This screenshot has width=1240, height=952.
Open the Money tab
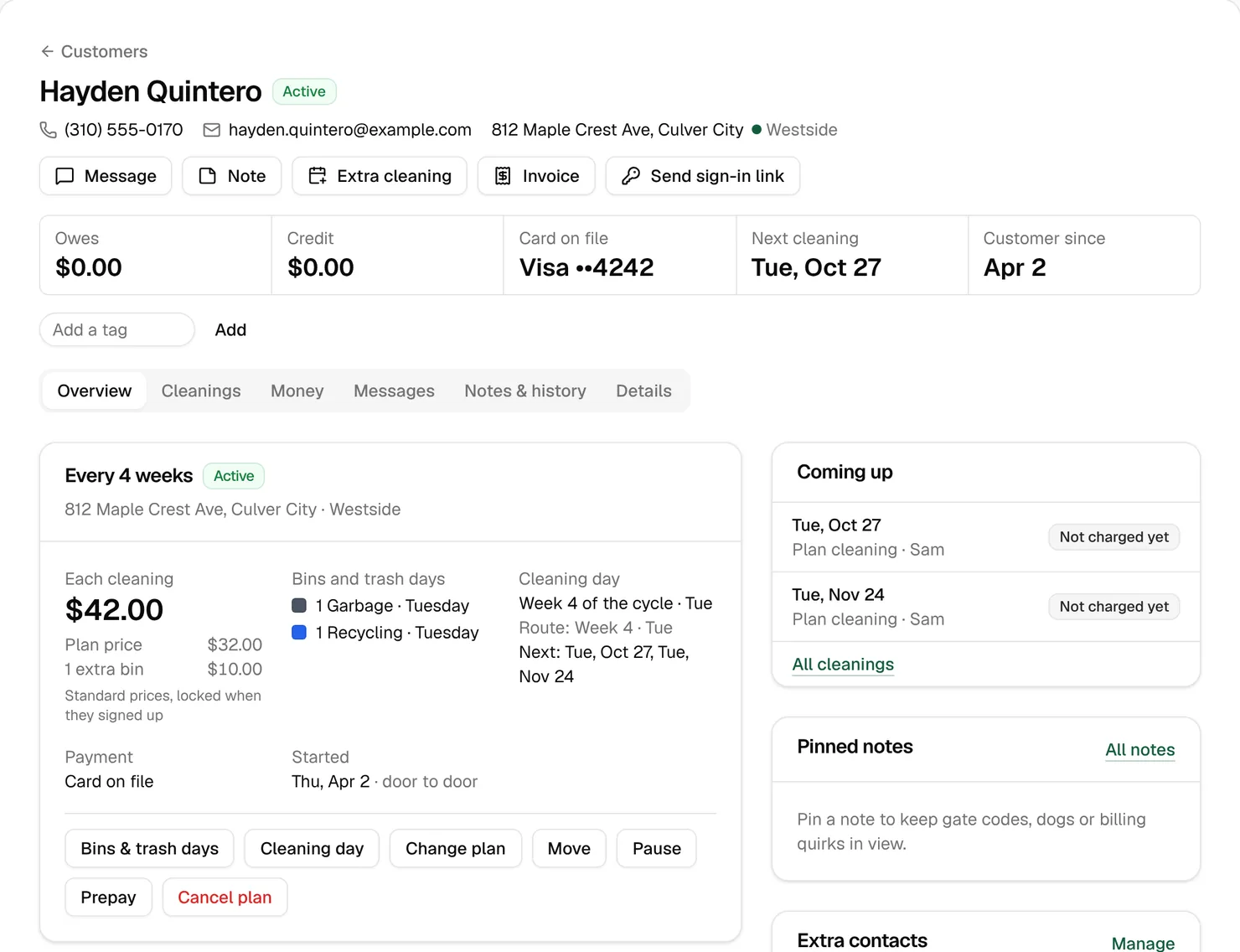(297, 391)
